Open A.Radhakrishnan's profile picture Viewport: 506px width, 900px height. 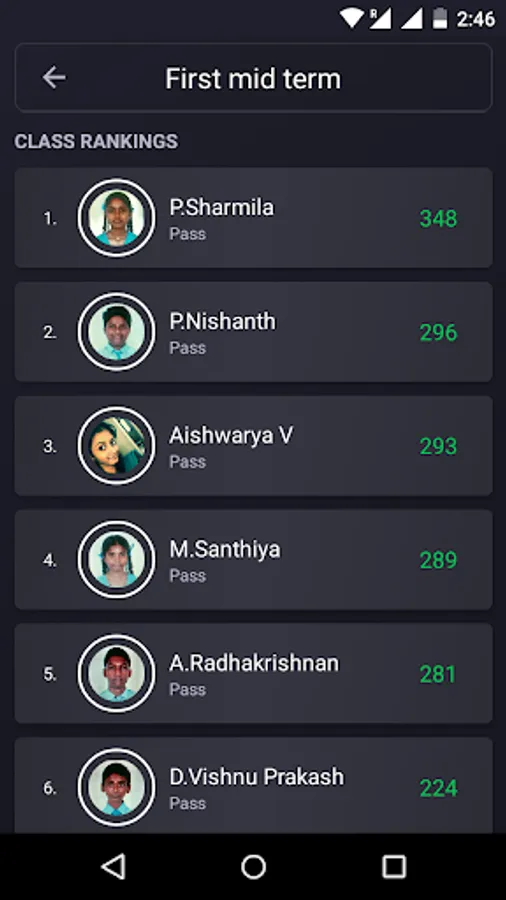pyautogui.click(x=116, y=673)
